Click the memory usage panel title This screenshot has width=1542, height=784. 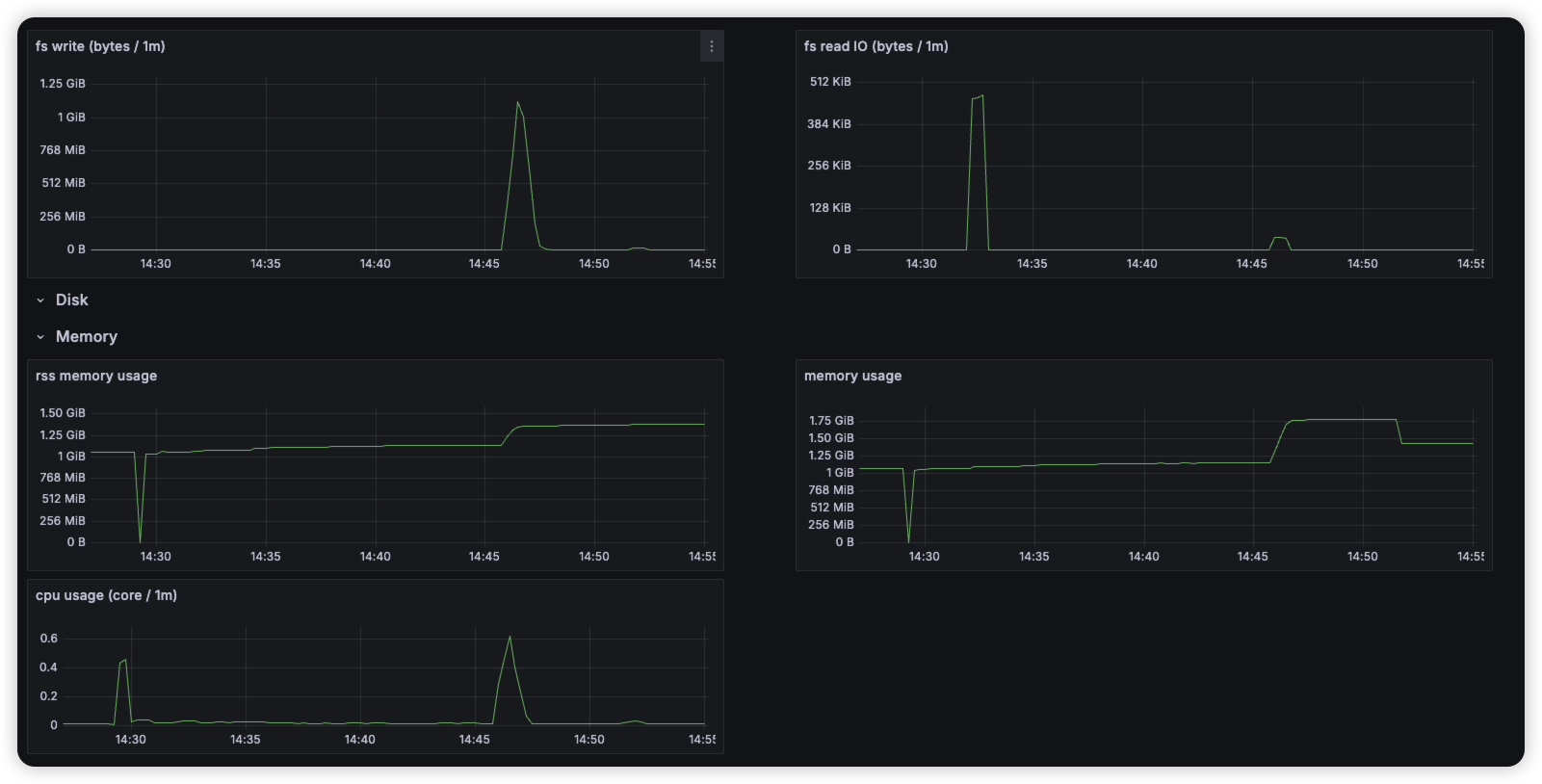[x=852, y=376]
